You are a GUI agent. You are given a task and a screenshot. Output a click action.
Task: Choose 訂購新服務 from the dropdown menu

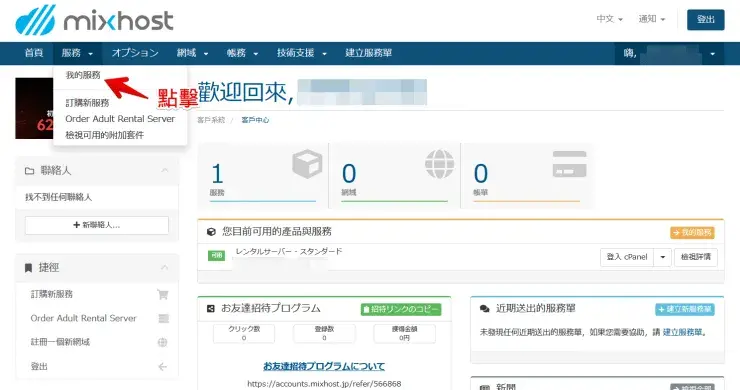point(87,102)
